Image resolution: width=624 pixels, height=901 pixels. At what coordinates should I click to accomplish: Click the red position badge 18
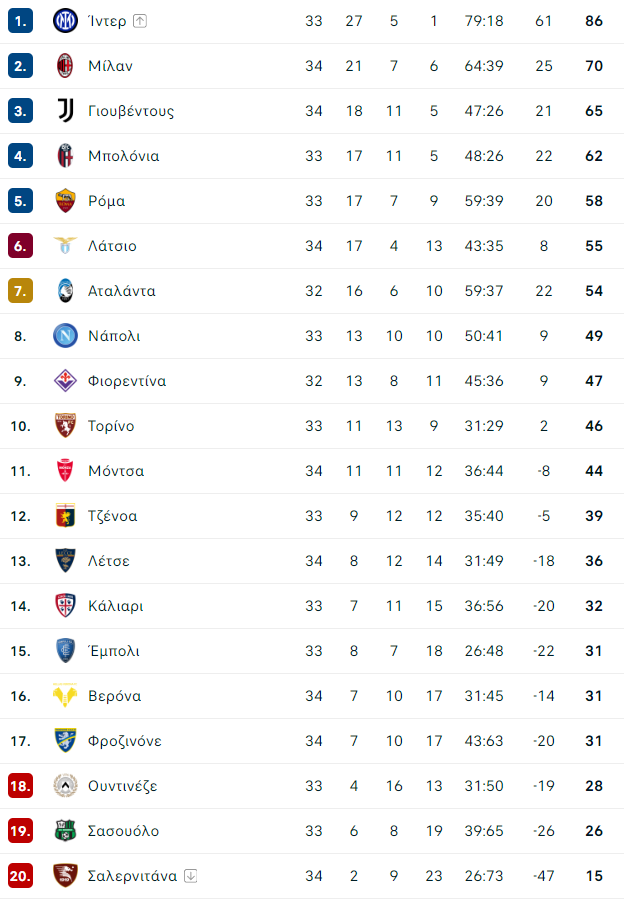click(x=20, y=786)
